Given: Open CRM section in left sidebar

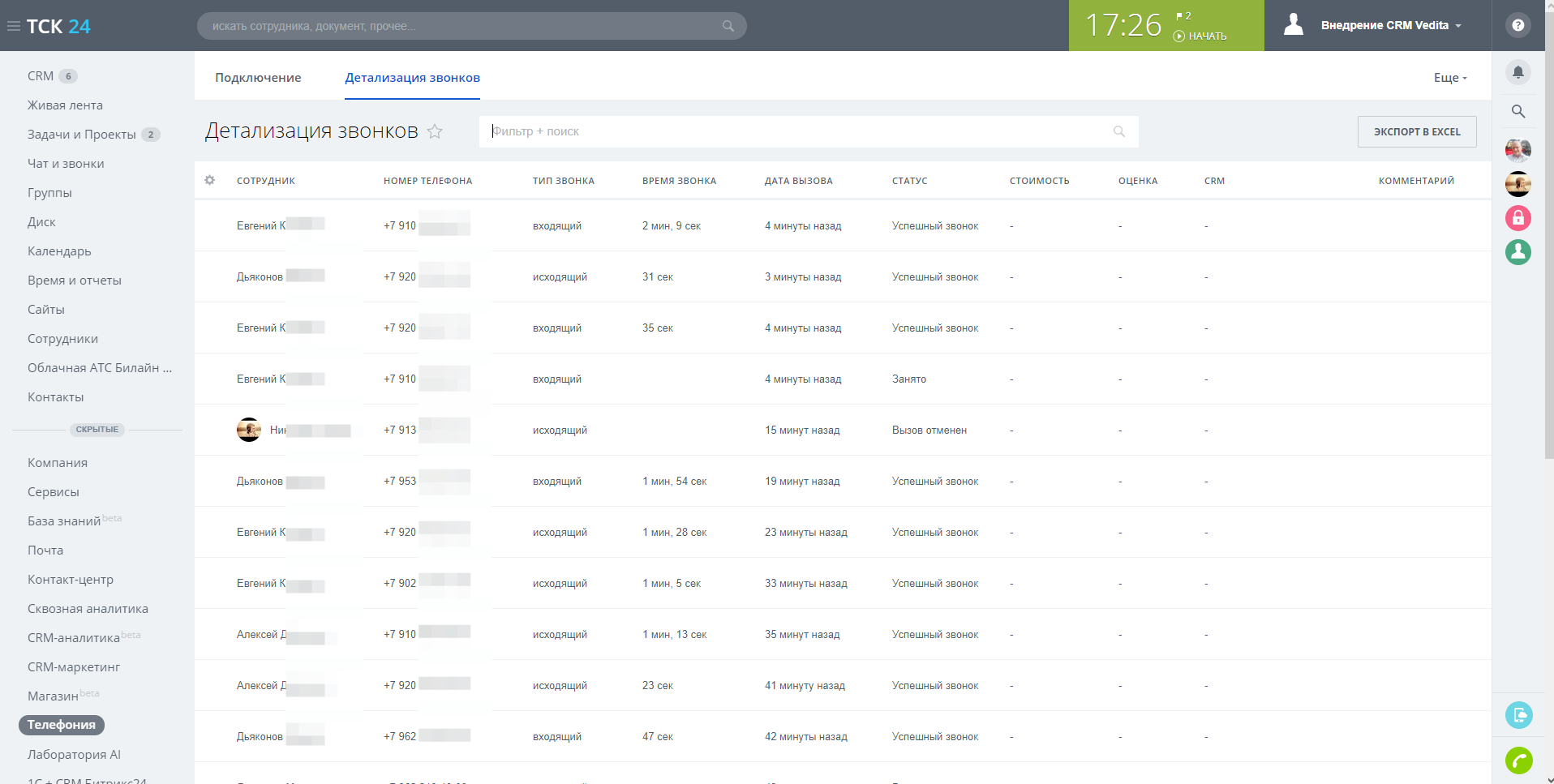Looking at the screenshot, I should pyautogui.click(x=41, y=76).
